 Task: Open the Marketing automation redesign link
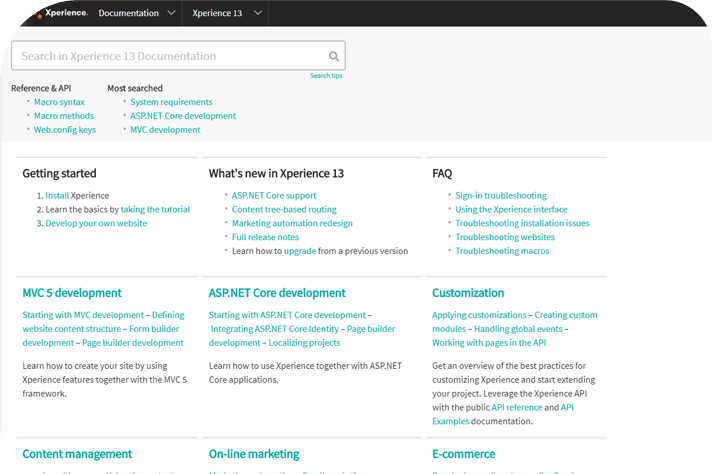coord(292,223)
